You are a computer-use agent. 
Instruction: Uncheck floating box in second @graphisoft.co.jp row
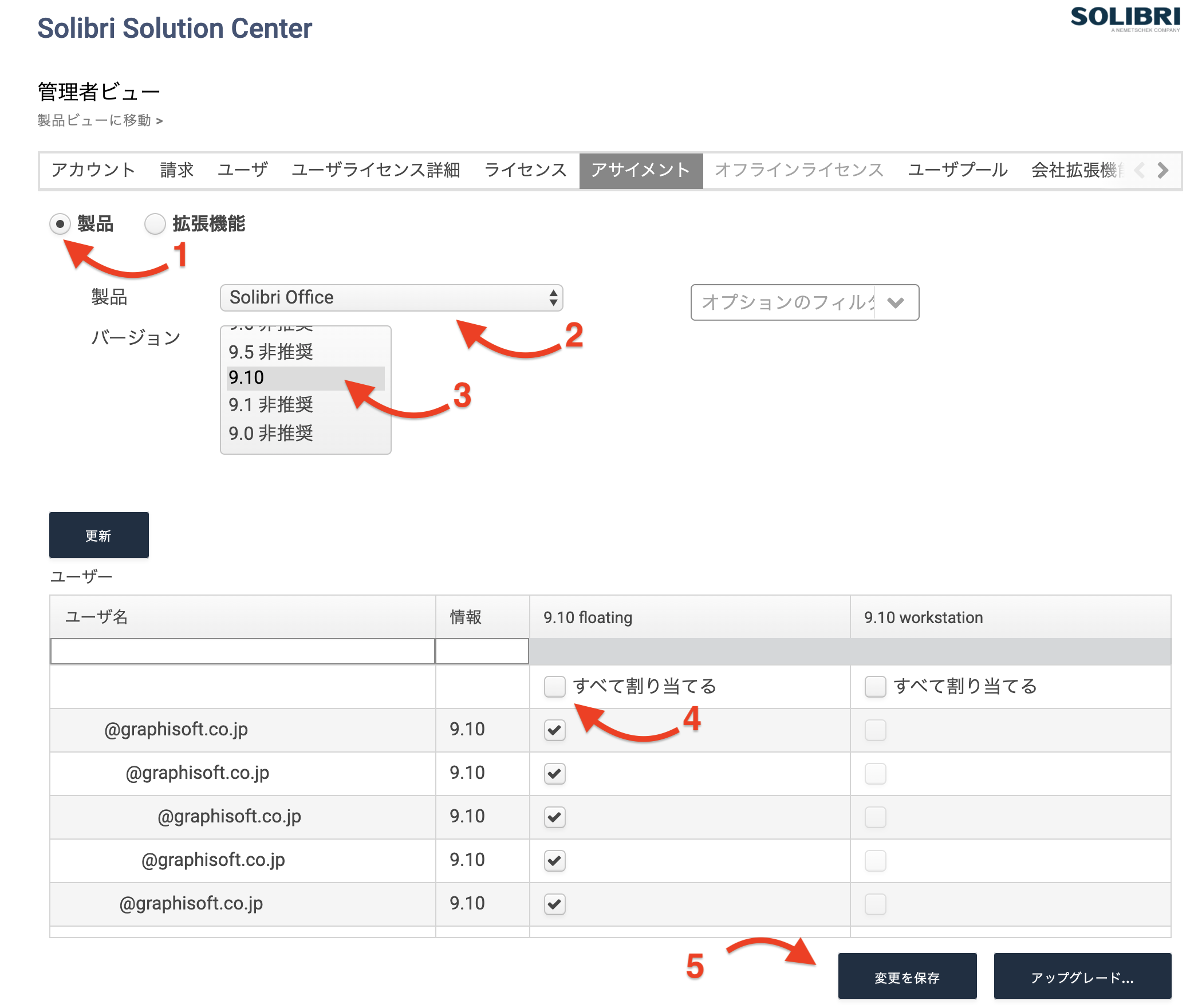coord(554,774)
